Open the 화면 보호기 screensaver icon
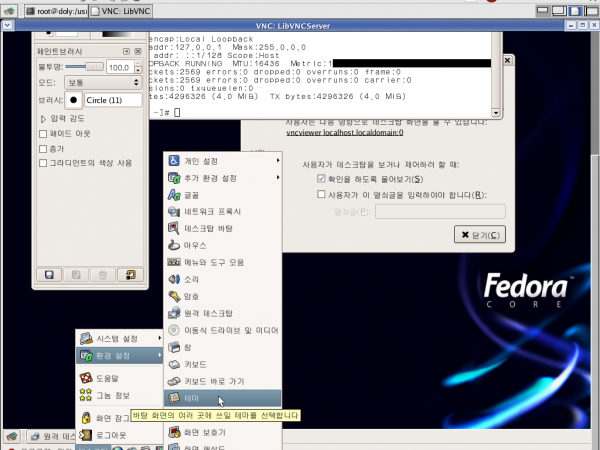The width and height of the screenshot is (600, 450). (x=174, y=432)
